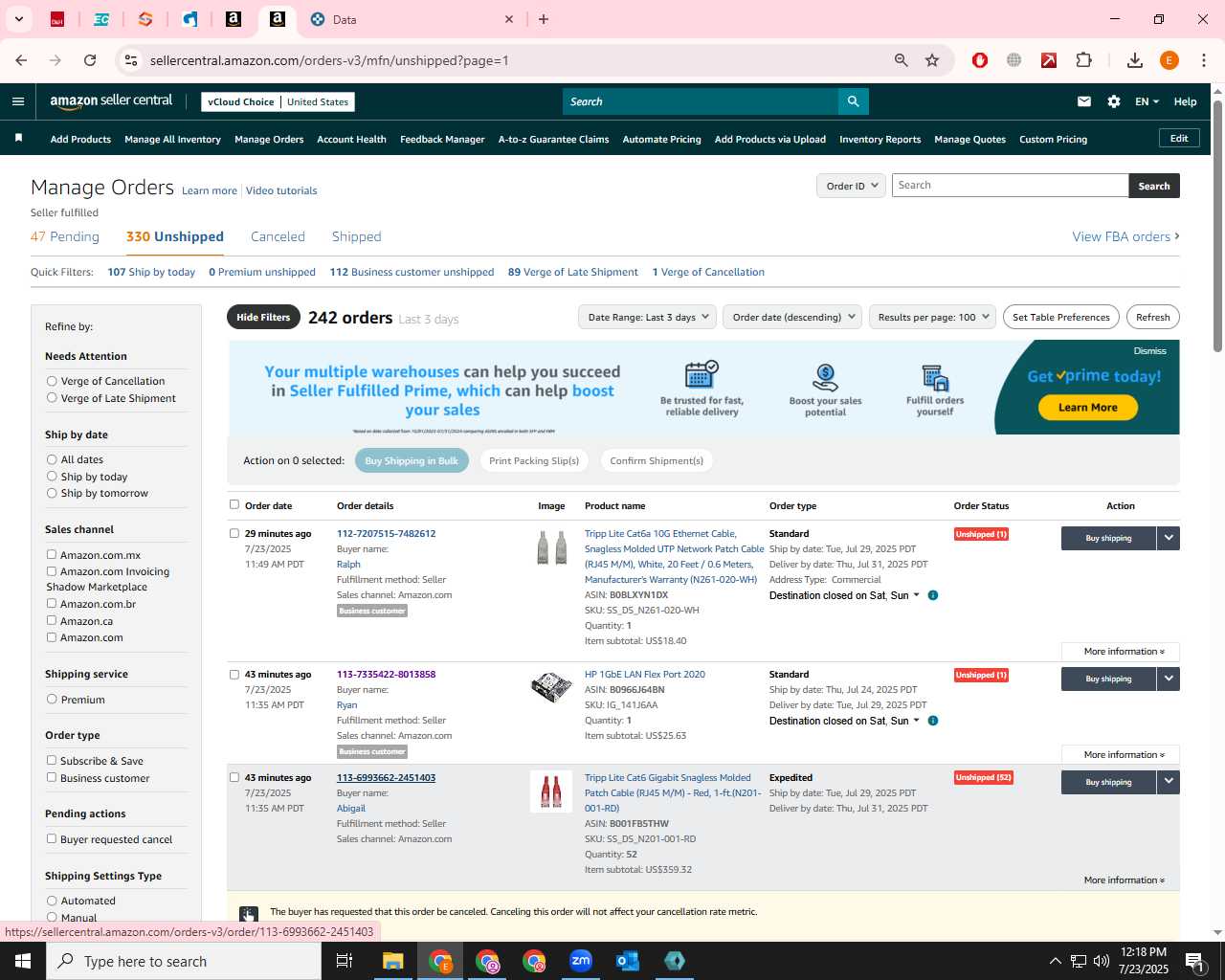Click the Seller Central search magnifier button
This screenshot has width=1225, height=980.
click(853, 101)
